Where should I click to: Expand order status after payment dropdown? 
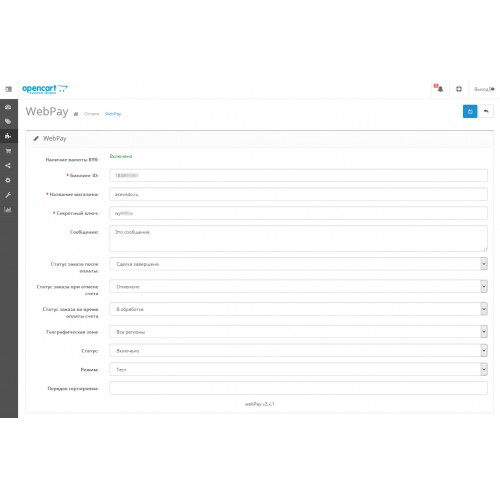[298, 264]
